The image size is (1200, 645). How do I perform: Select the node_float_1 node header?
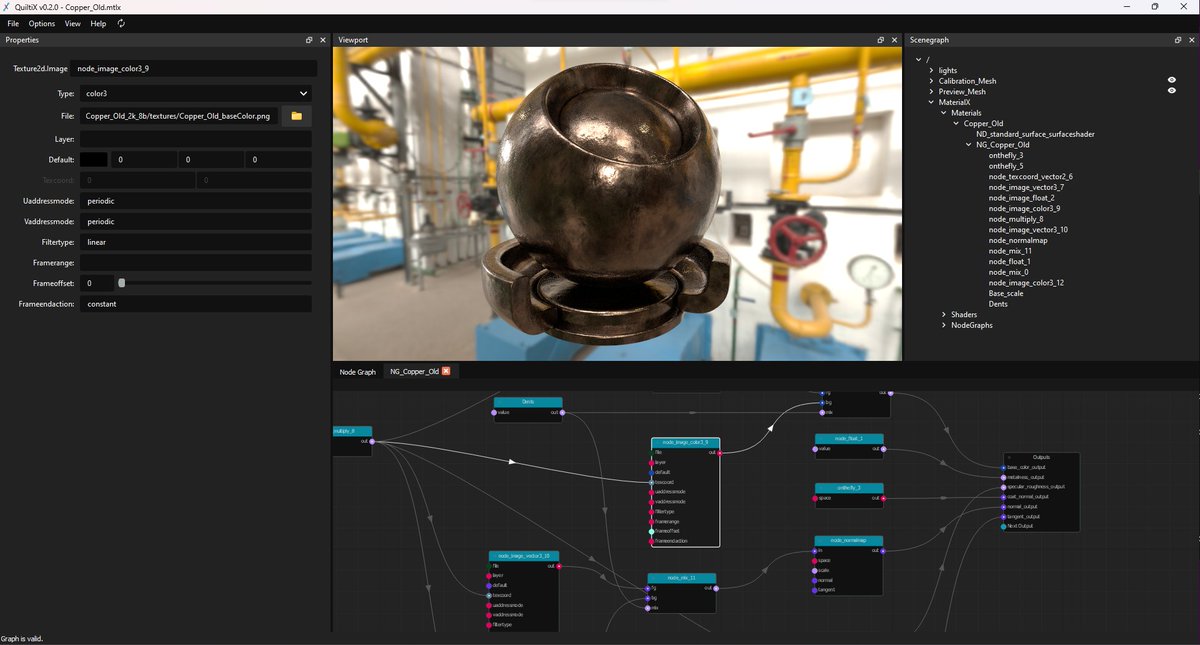click(849, 439)
